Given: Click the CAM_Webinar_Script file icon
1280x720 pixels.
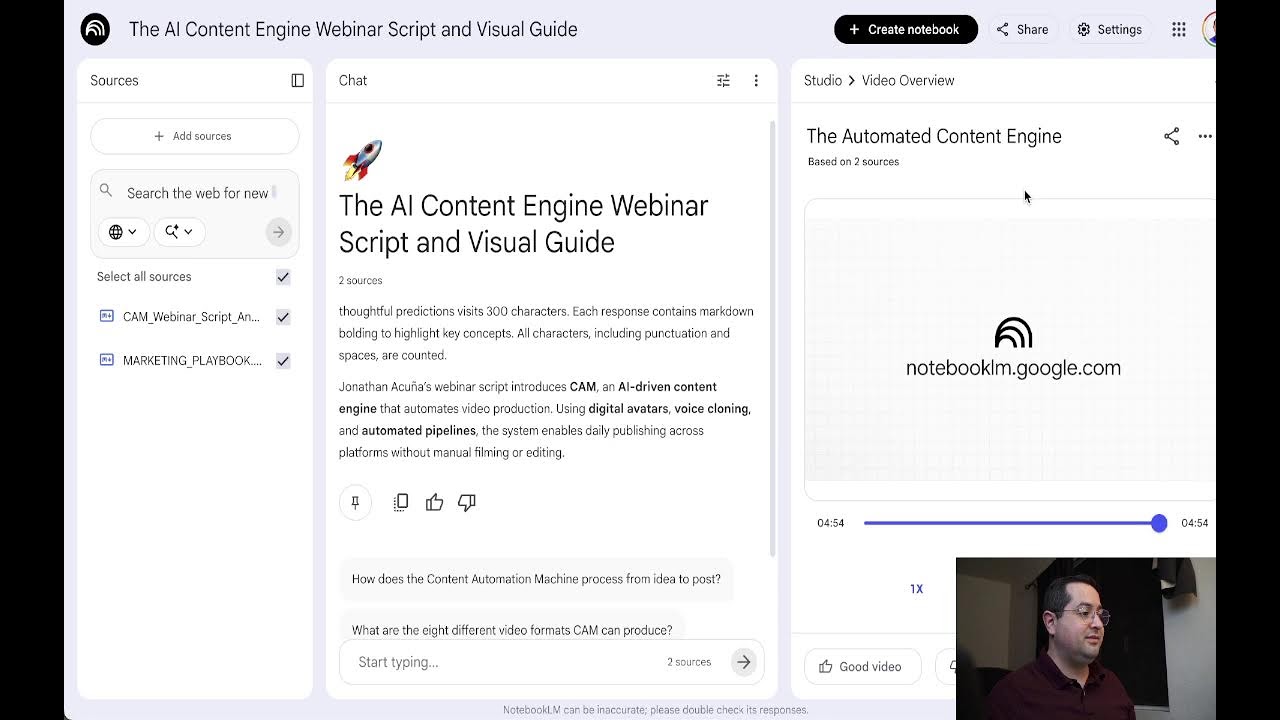Looking at the screenshot, I should [x=107, y=316].
